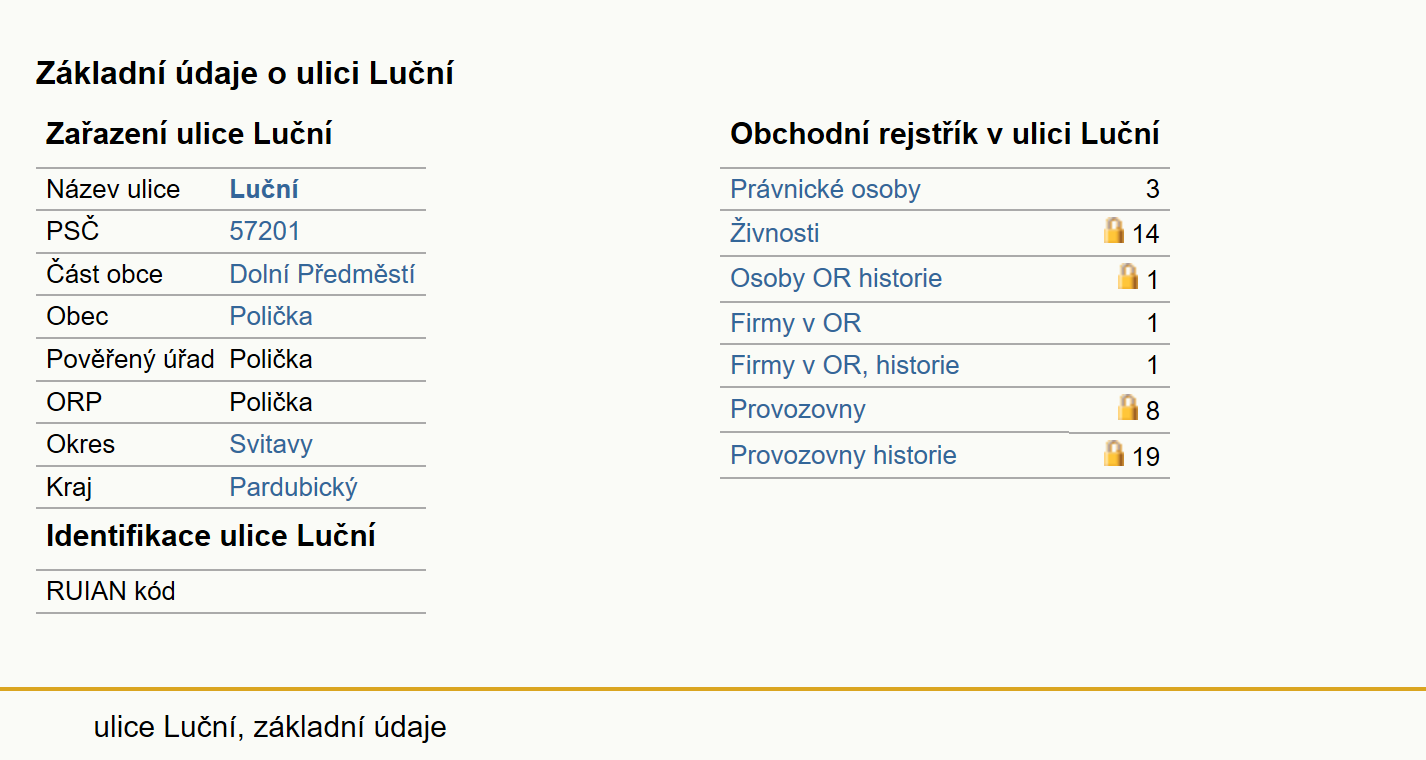Open the Provozovny historie link

point(843,455)
